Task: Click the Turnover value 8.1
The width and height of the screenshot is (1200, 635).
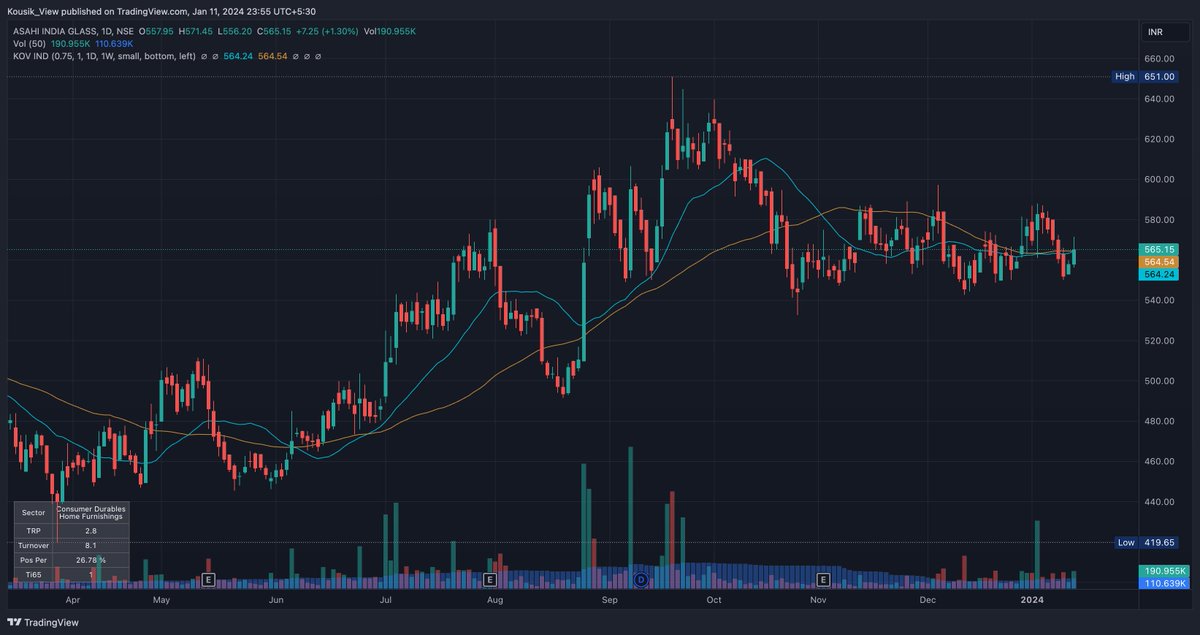Action: [x=91, y=544]
